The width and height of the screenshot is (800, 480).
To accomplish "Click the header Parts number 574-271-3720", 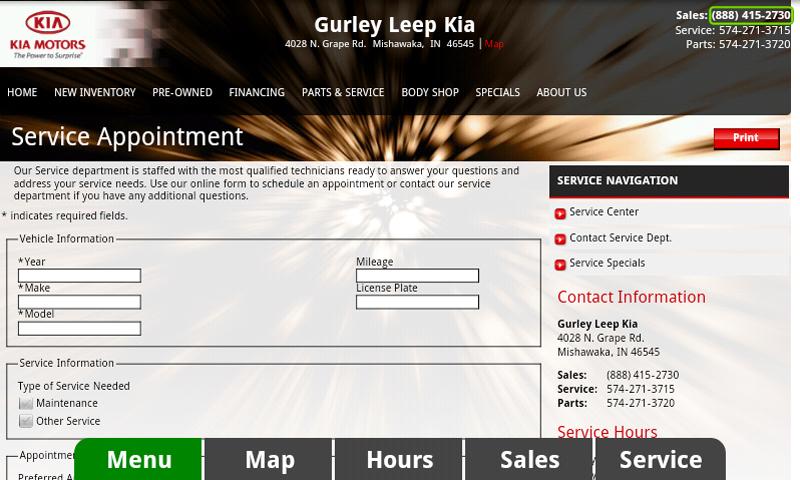I will pyautogui.click(x=755, y=44).
